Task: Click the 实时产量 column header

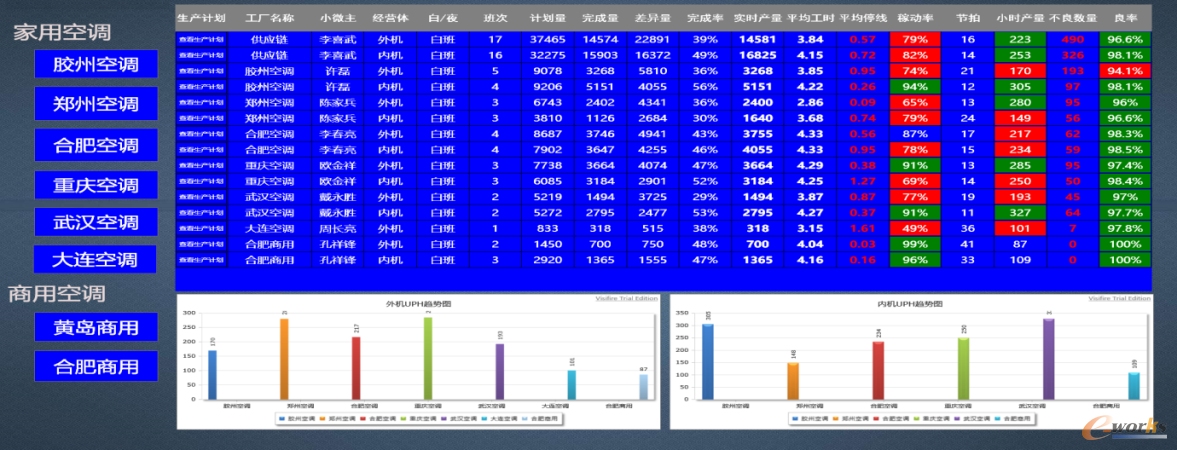Action: click(758, 17)
